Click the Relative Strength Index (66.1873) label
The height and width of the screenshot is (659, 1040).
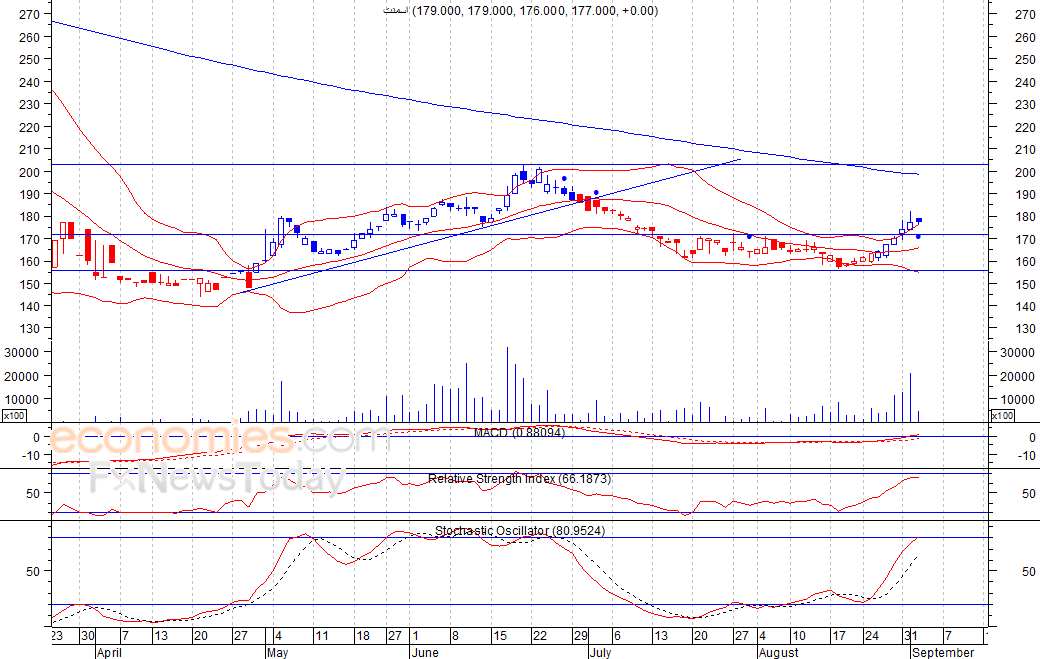click(519, 479)
